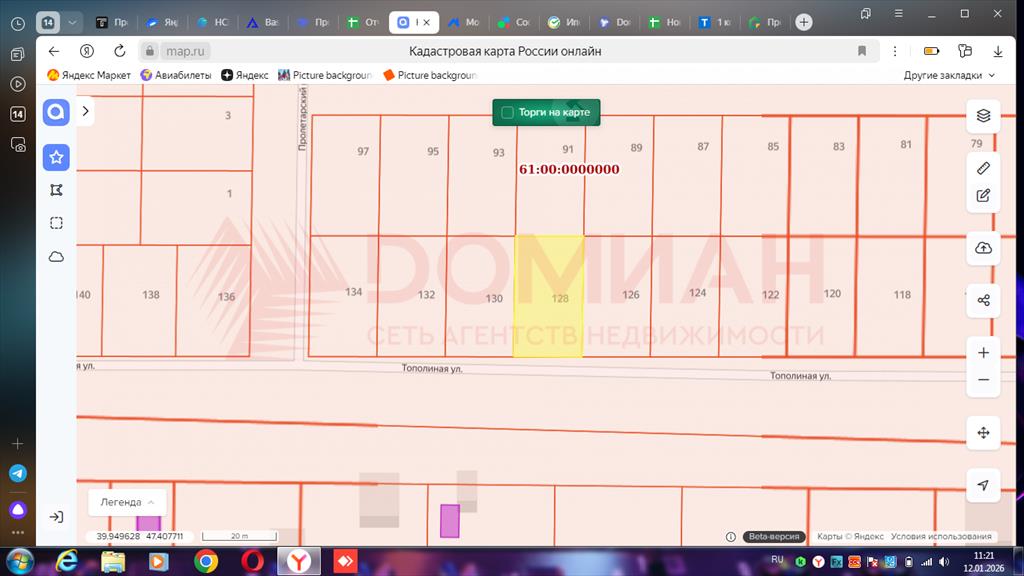Click the cloud upload icon
Image resolution: width=1024 pixels, height=576 pixels.
click(x=983, y=248)
